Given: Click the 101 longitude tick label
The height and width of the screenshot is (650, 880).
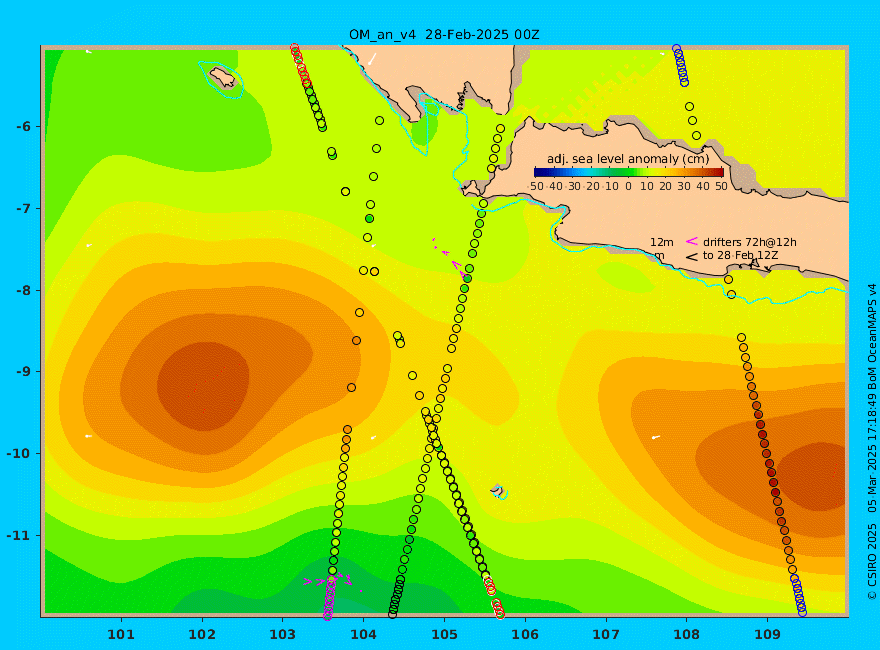Looking at the screenshot, I should pyautogui.click(x=121, y=635).
